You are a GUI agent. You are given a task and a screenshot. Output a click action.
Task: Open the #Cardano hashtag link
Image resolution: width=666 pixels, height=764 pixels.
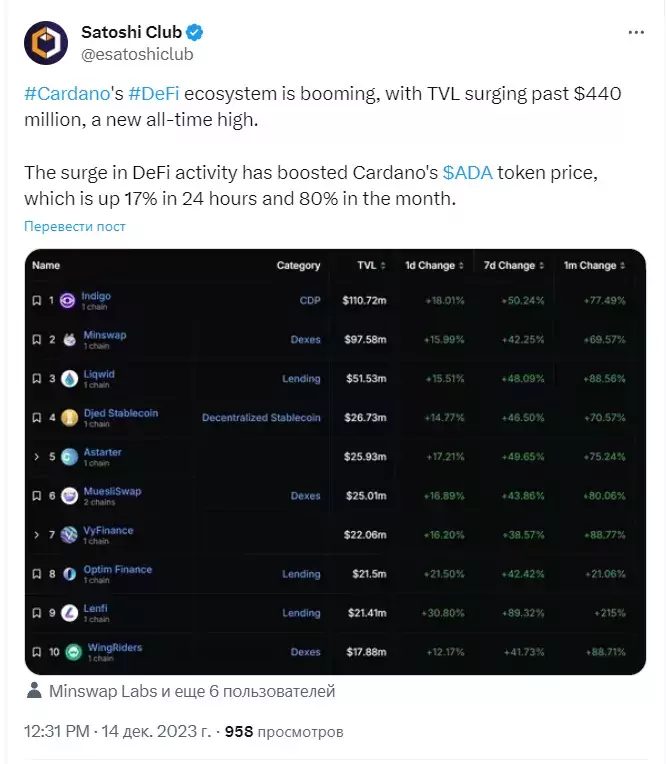tap(67, 94)
